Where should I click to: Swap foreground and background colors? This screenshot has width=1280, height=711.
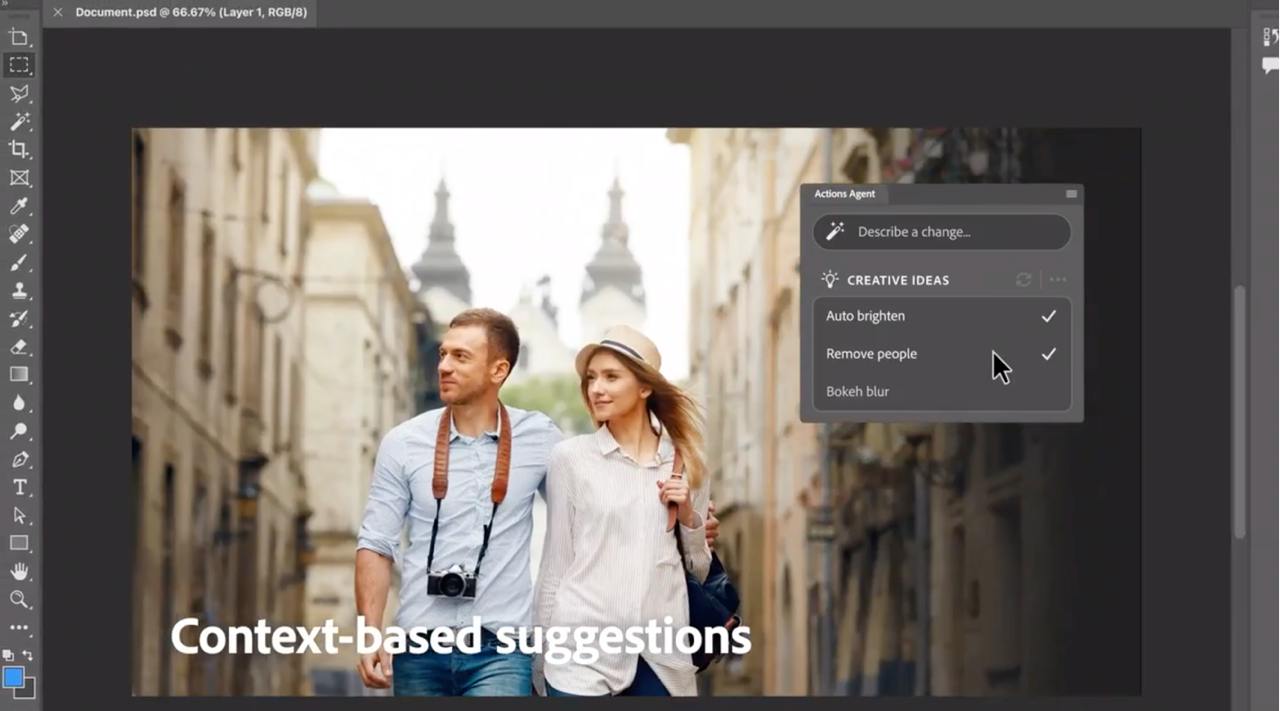(x=28, y=655)
